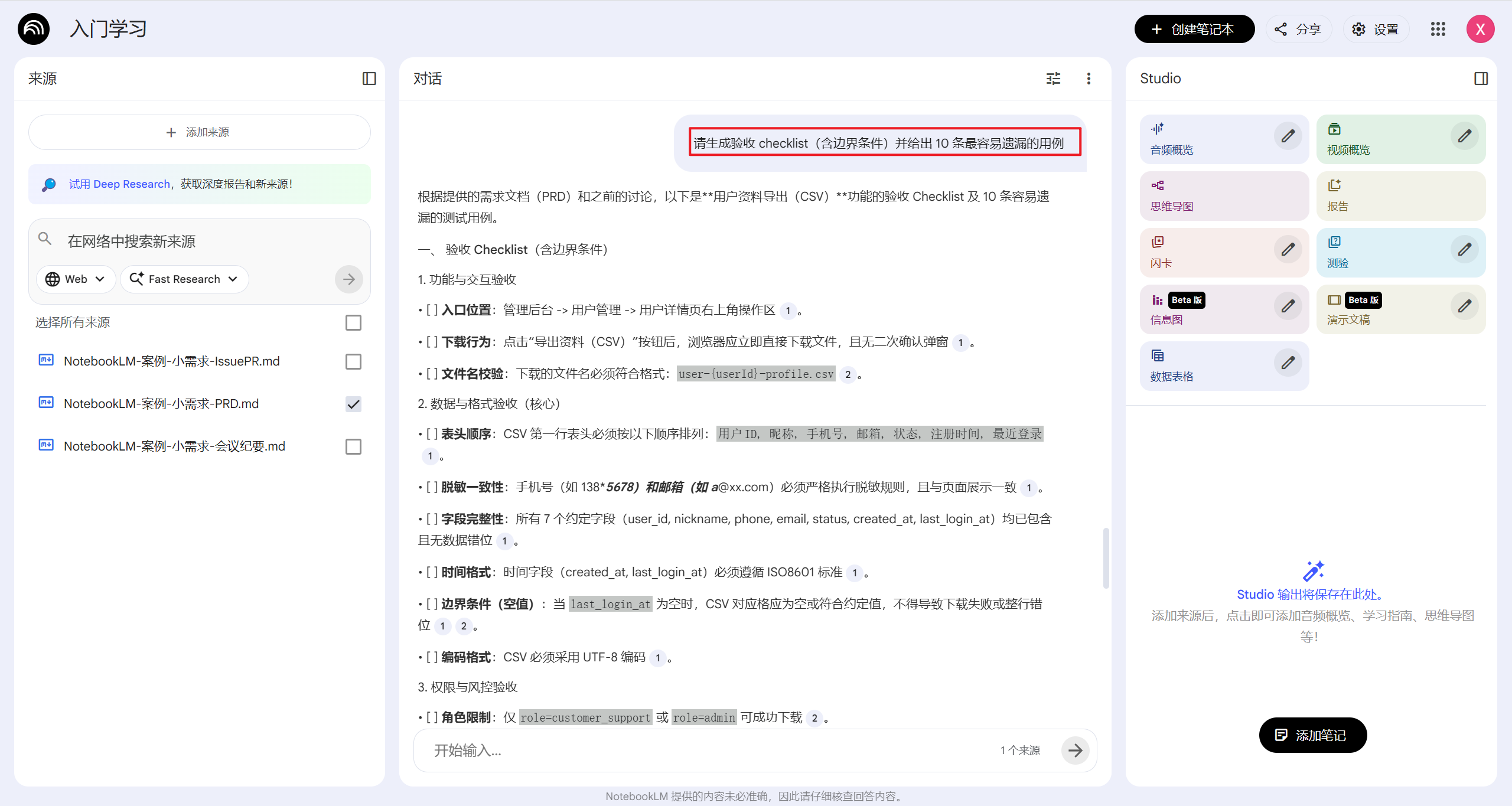The height and width of the screenshot is (806, 1512).
Task: Open the 对话 more options menu
Action: click(x=1089, y=79)
